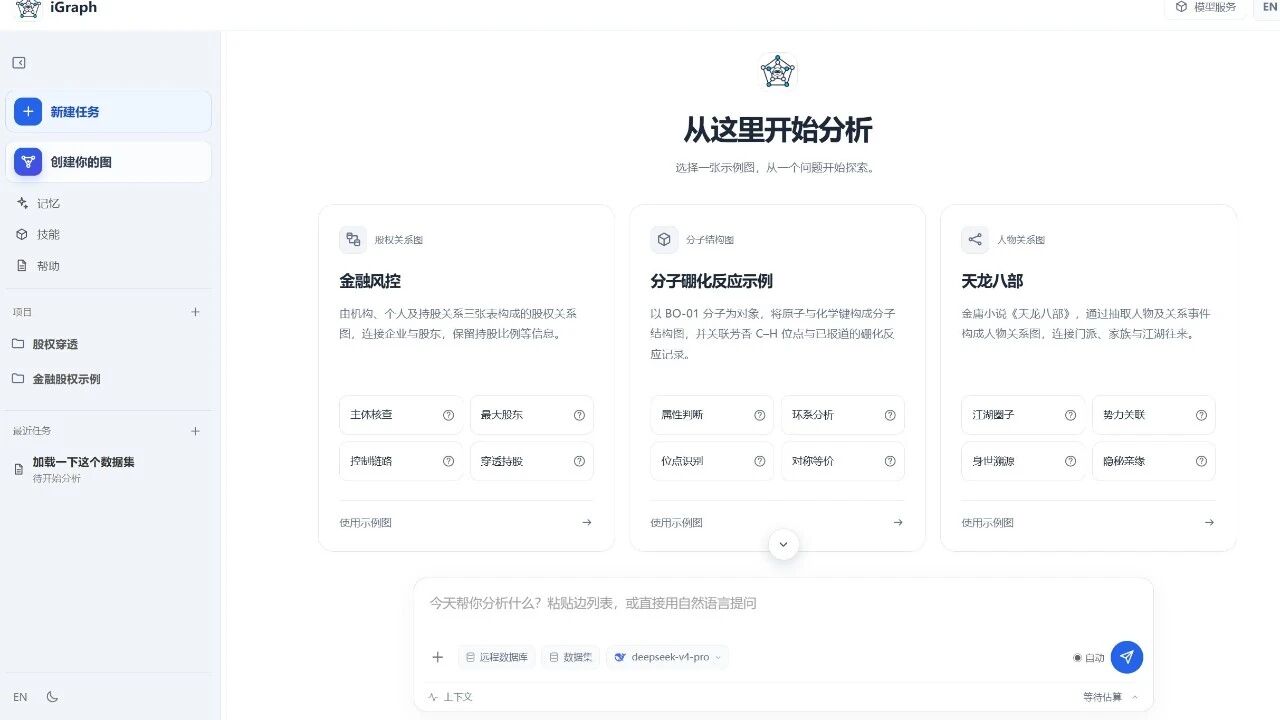
Task: Click the help icon on 穿透持股
Action: click(579, 461)
